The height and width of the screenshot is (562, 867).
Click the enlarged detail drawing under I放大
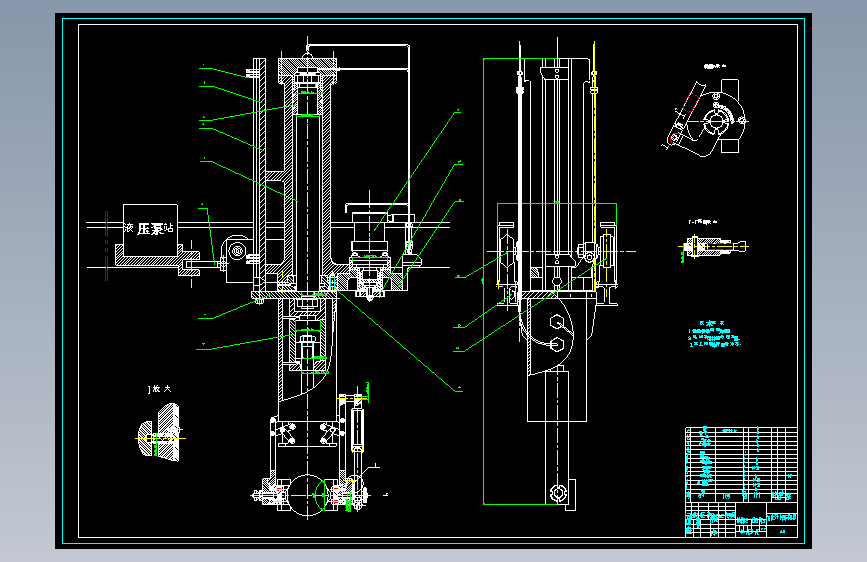[159, 433]
